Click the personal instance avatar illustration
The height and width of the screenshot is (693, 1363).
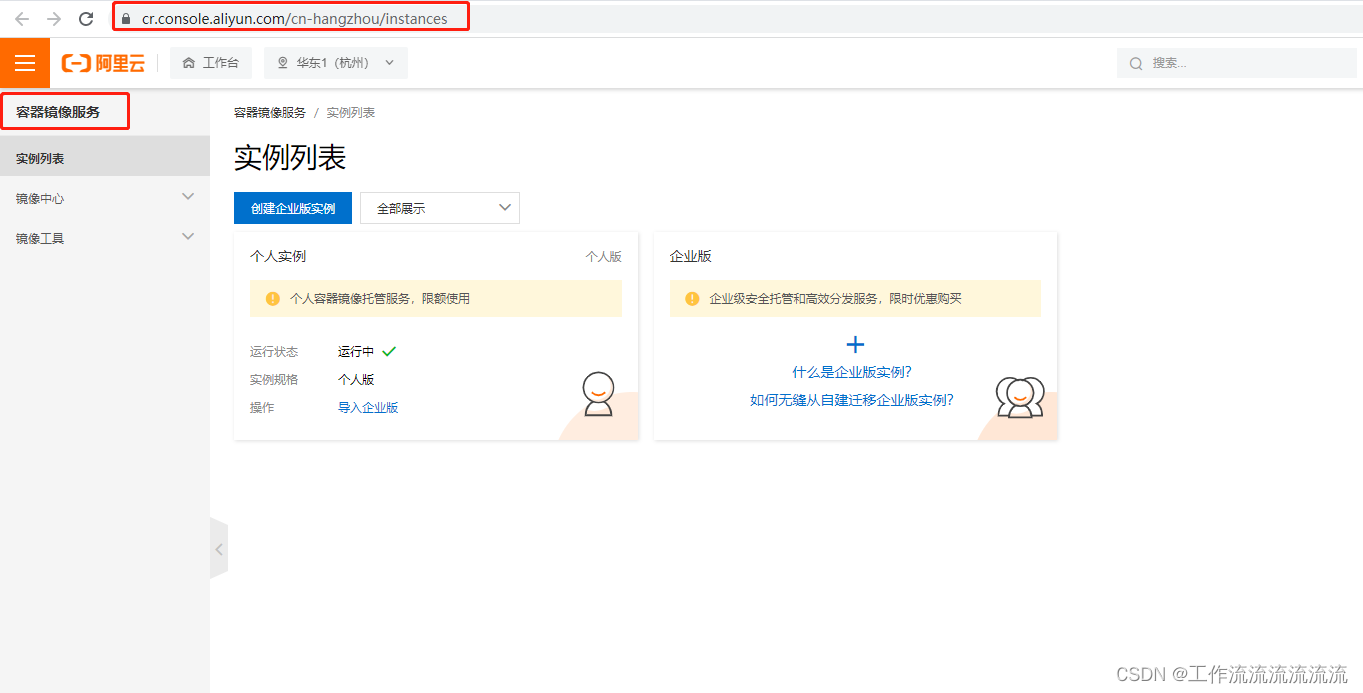(598, 393)
